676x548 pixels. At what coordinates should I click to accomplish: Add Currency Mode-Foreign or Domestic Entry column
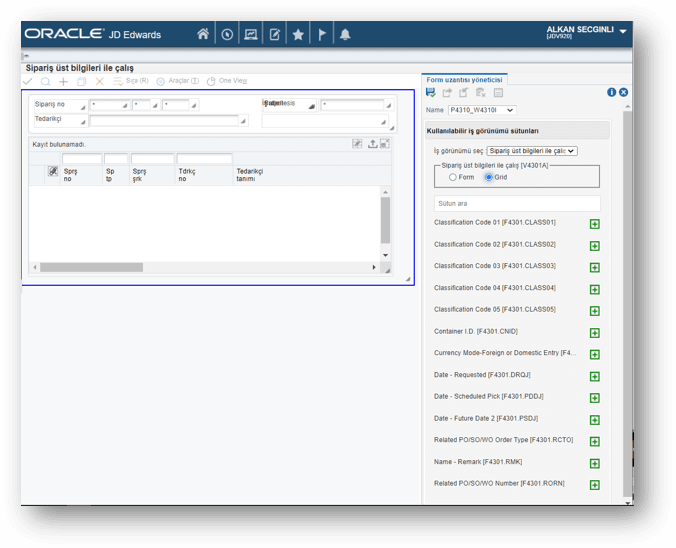(x=595, y=354)
